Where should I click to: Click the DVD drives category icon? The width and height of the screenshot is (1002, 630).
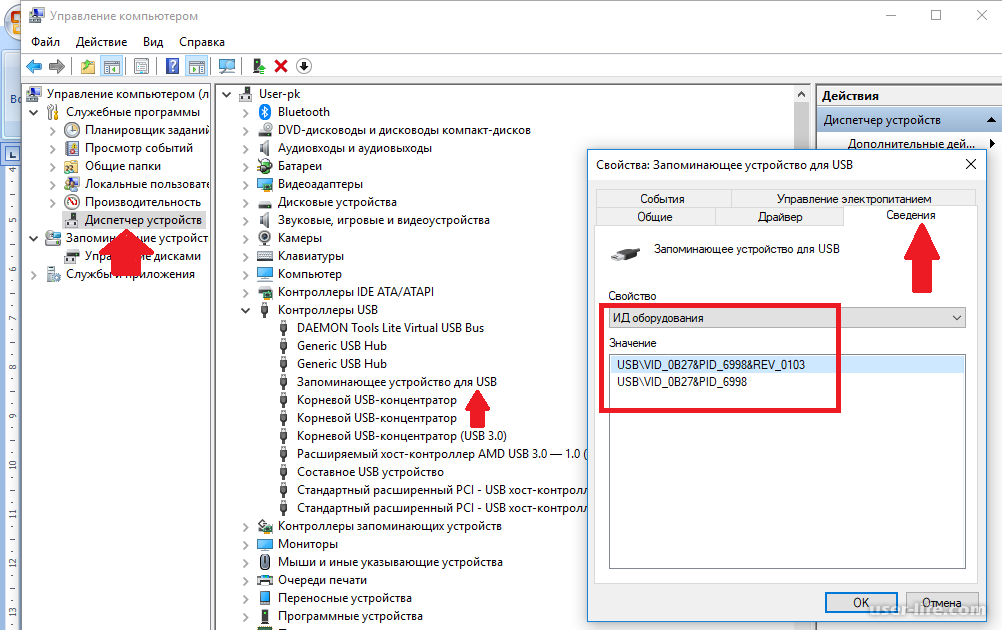click(265, 130)
